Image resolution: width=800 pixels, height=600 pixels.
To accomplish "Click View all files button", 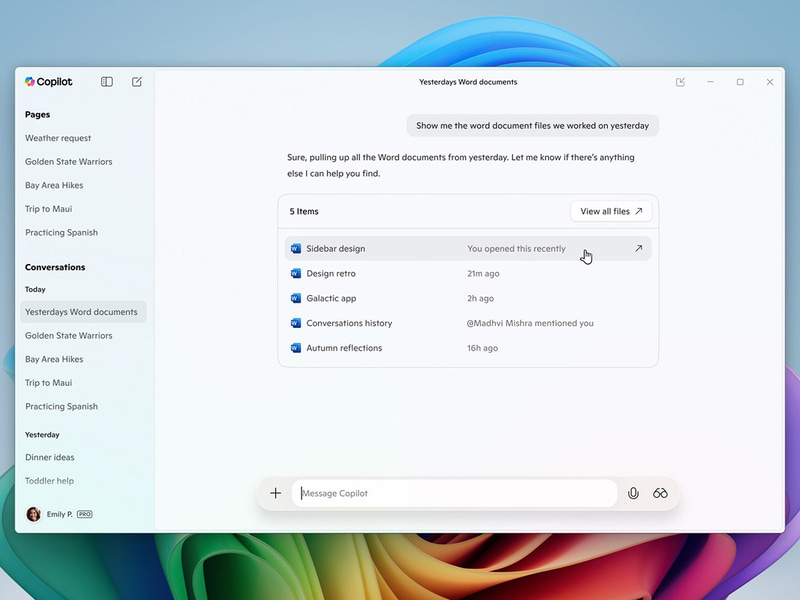I will (x=611, y=211).
